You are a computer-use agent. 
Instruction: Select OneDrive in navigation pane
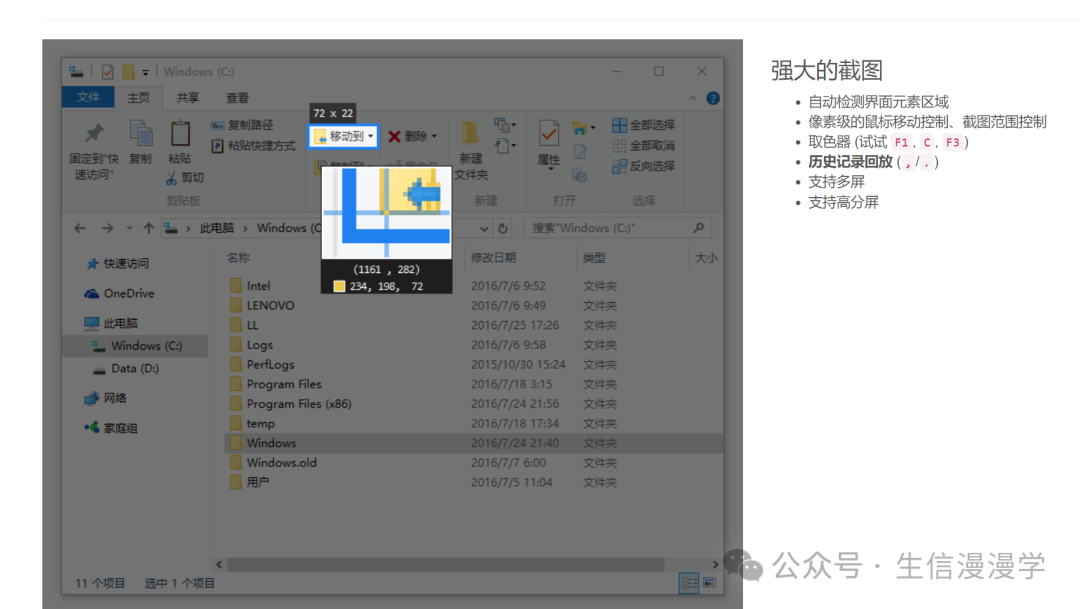coord(119,293)
